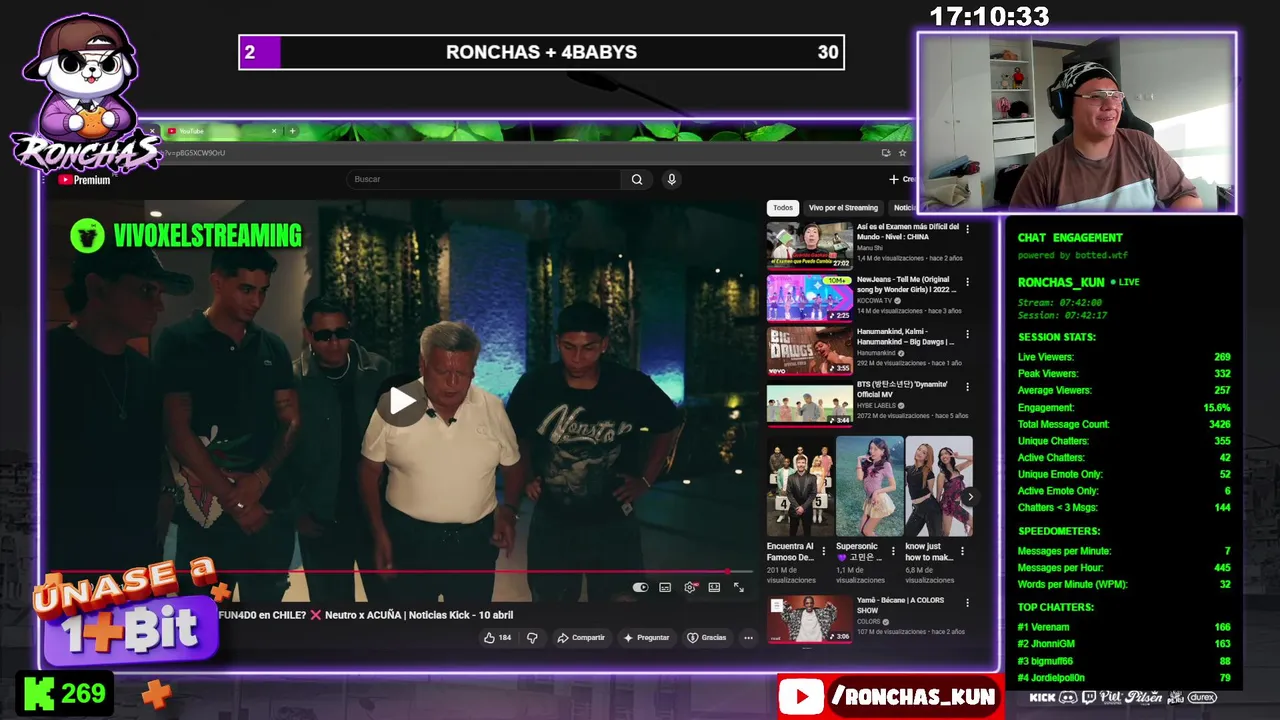Click the /RONCHAS_KUN YouTube banner
Screen dimensions: 1280x720
[890, 697]
